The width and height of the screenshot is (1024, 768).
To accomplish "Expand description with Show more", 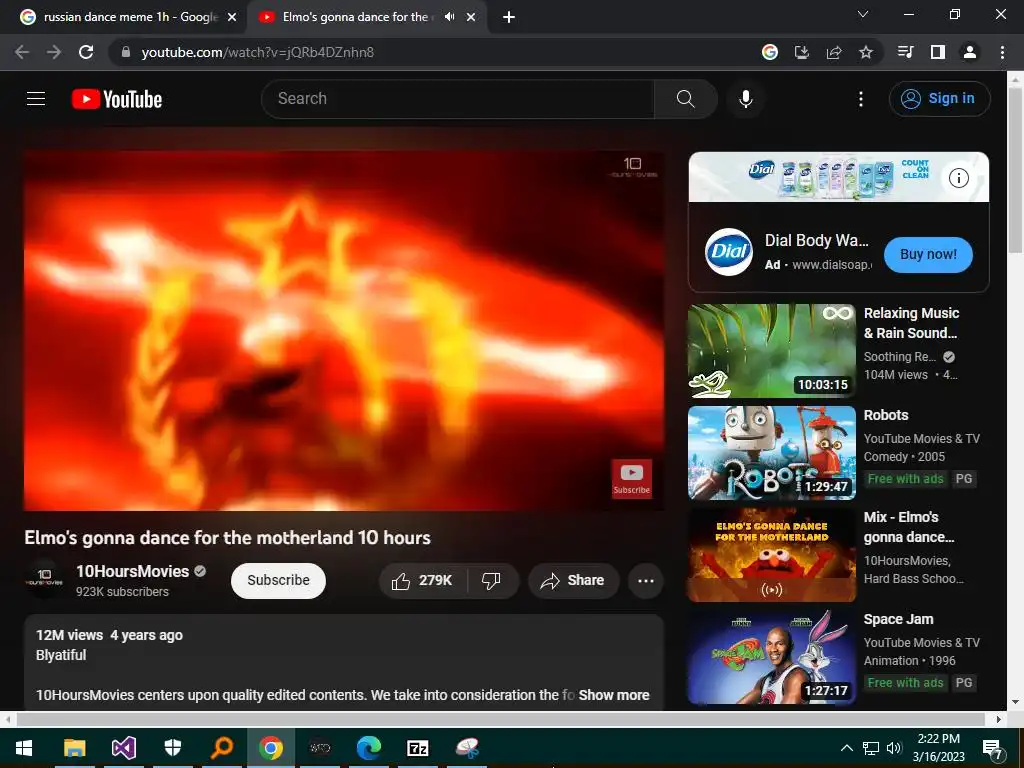I will 614,695.
